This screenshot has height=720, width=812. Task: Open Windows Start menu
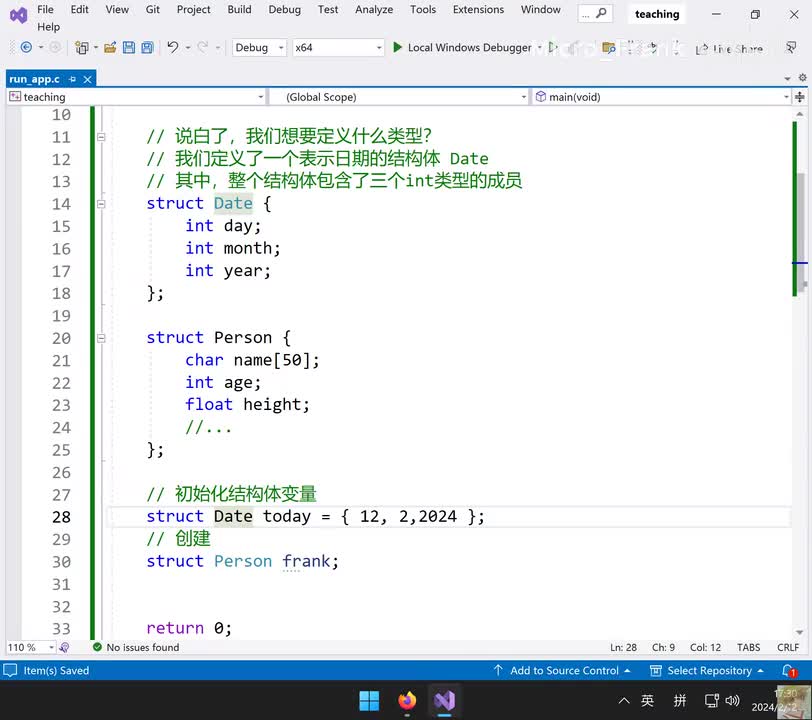point(369,701)
